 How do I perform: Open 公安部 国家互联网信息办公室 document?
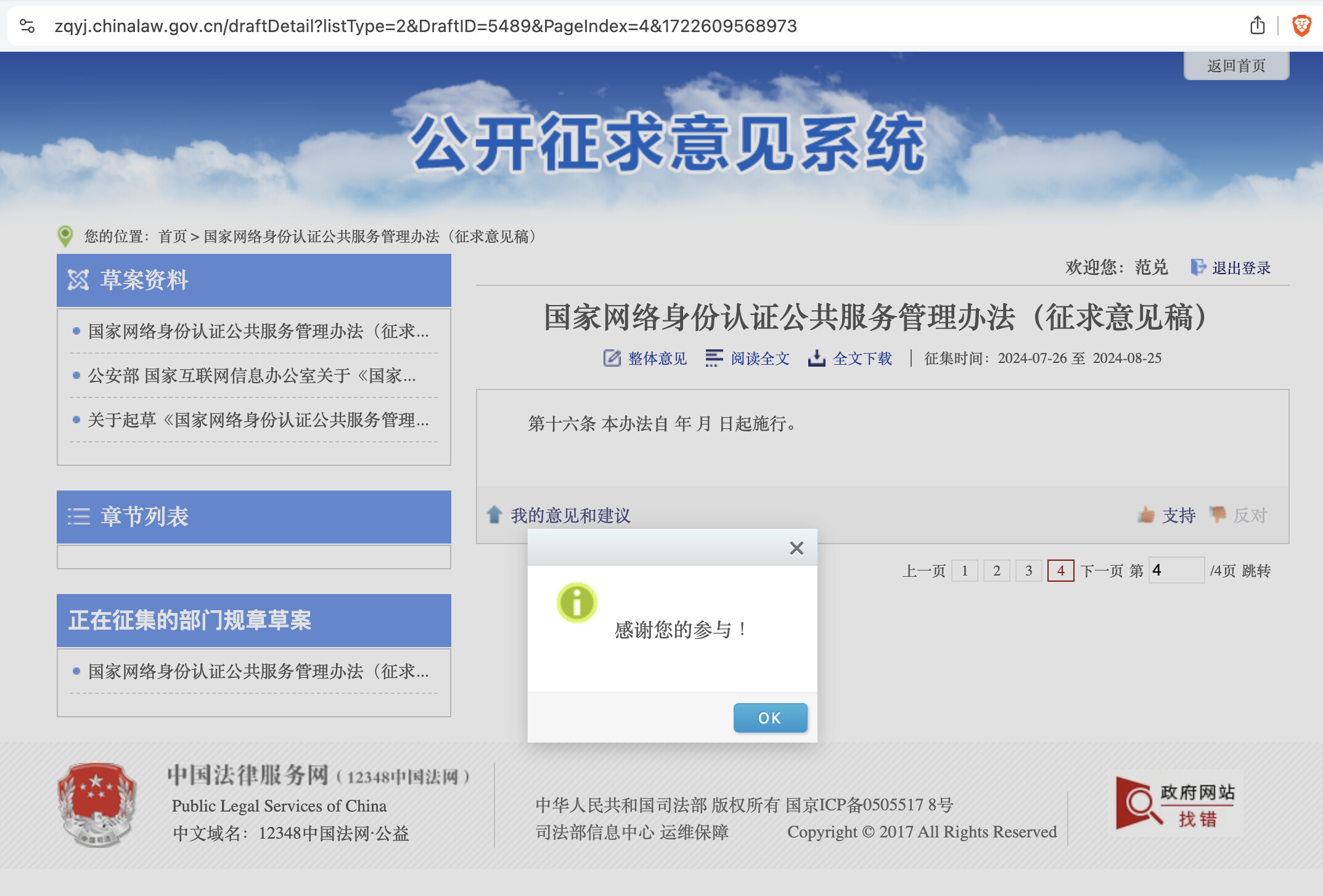(252, 375)
